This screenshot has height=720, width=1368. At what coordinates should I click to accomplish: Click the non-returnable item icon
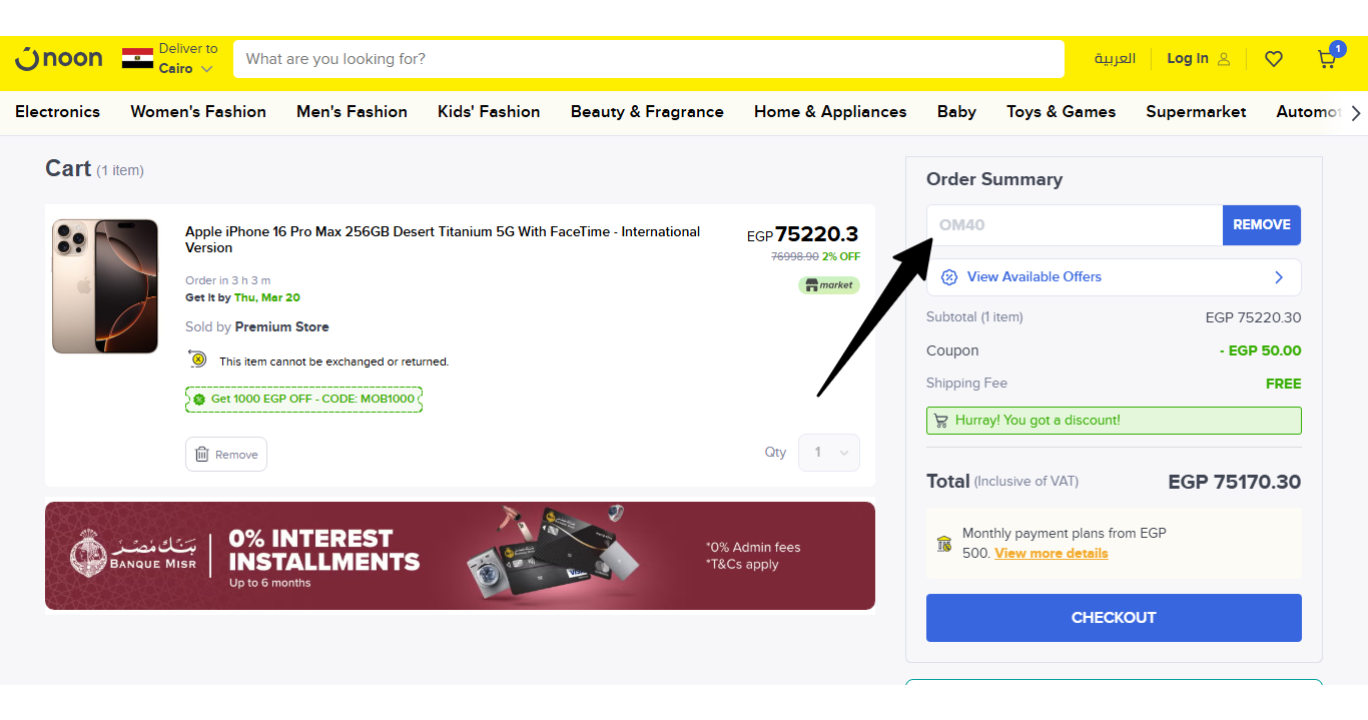[198, 359]
